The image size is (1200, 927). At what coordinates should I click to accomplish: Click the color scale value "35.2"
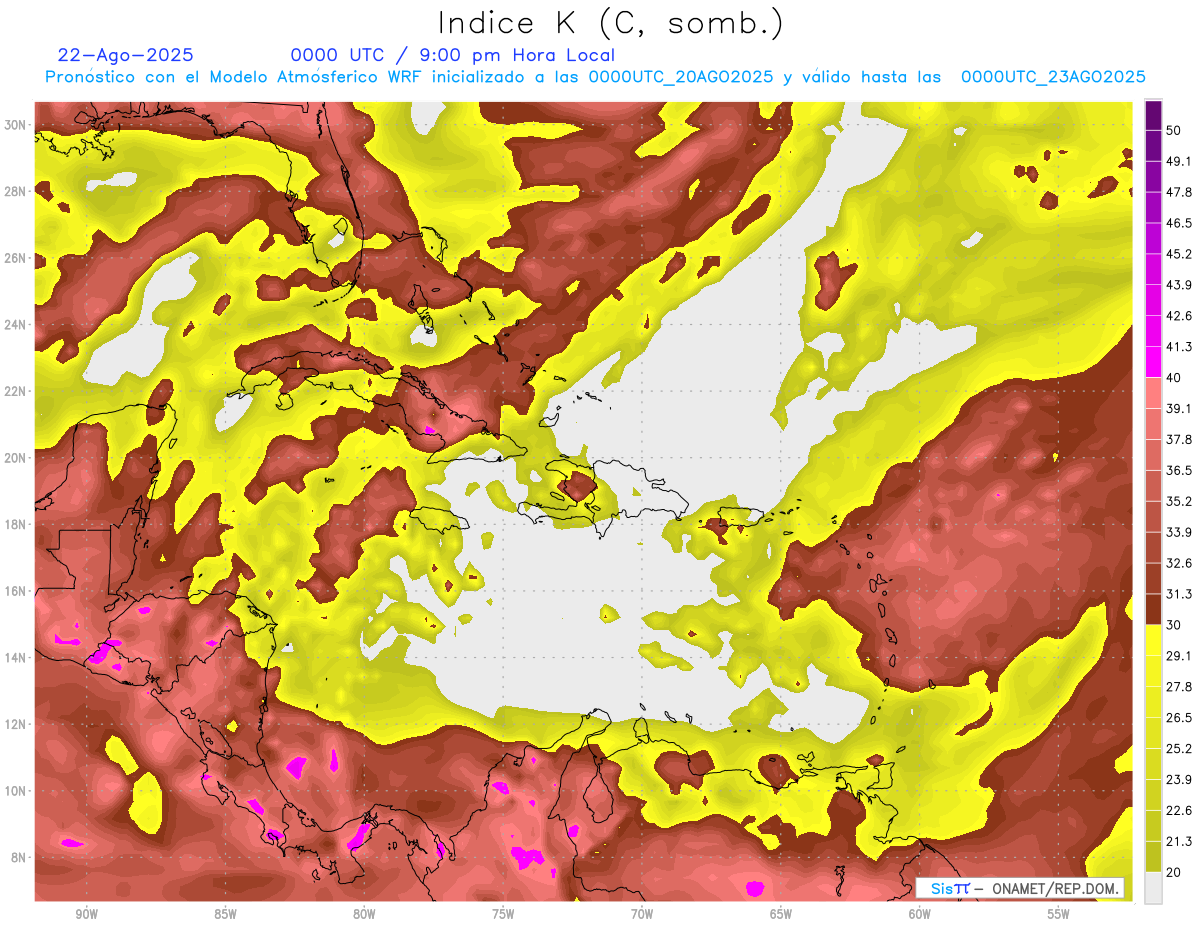(x=1180, y=501)
